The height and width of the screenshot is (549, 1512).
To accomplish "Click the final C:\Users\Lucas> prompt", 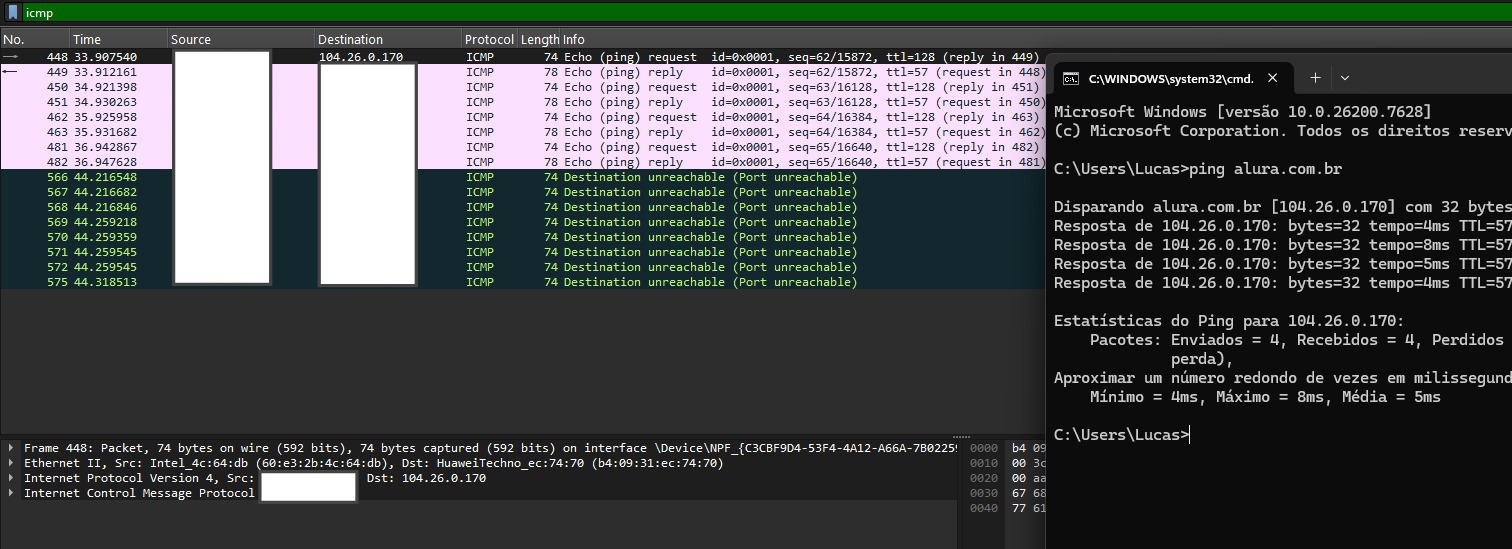I will point(1122,434).
